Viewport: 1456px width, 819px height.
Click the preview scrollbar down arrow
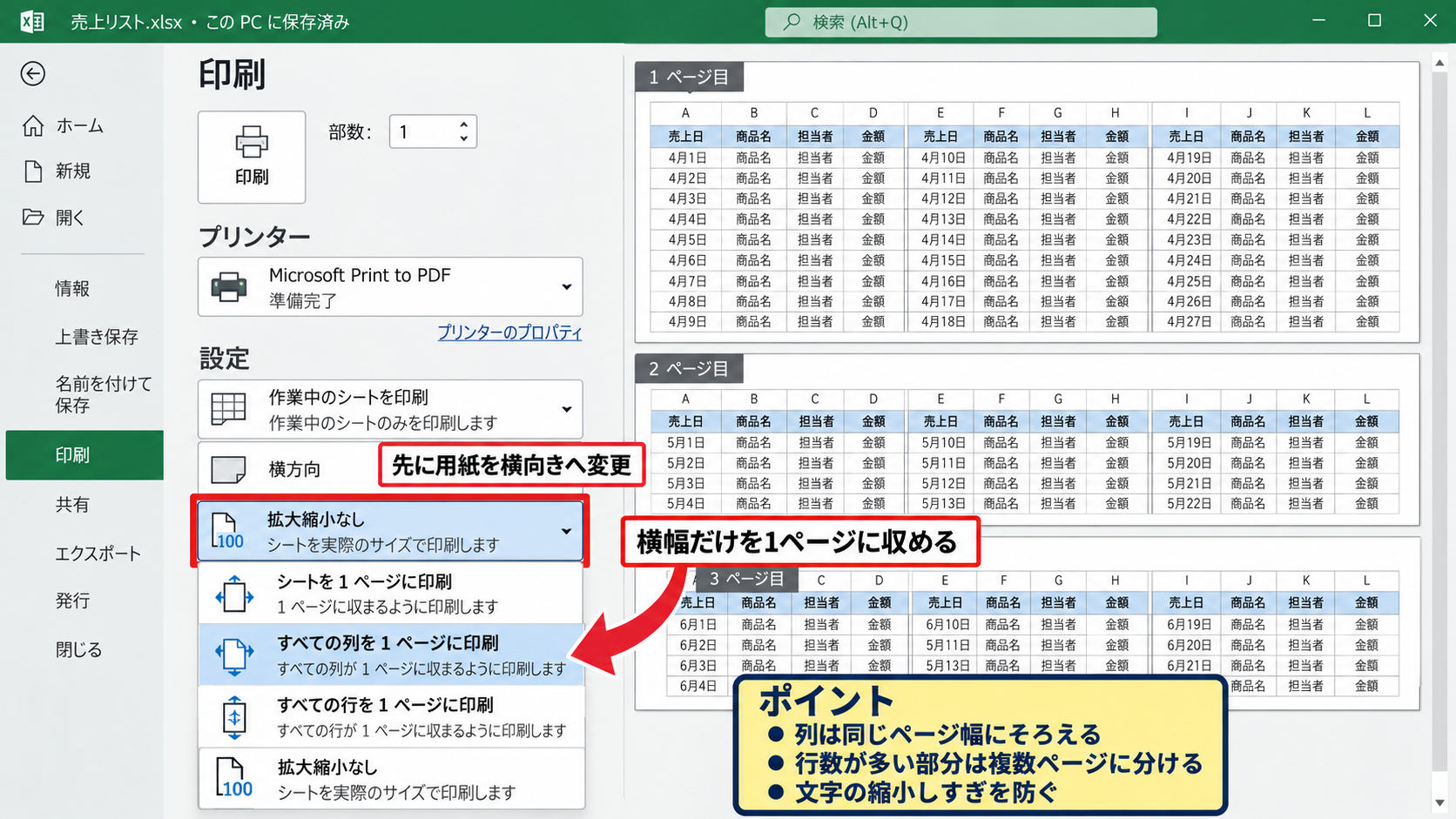(1439, 803)
